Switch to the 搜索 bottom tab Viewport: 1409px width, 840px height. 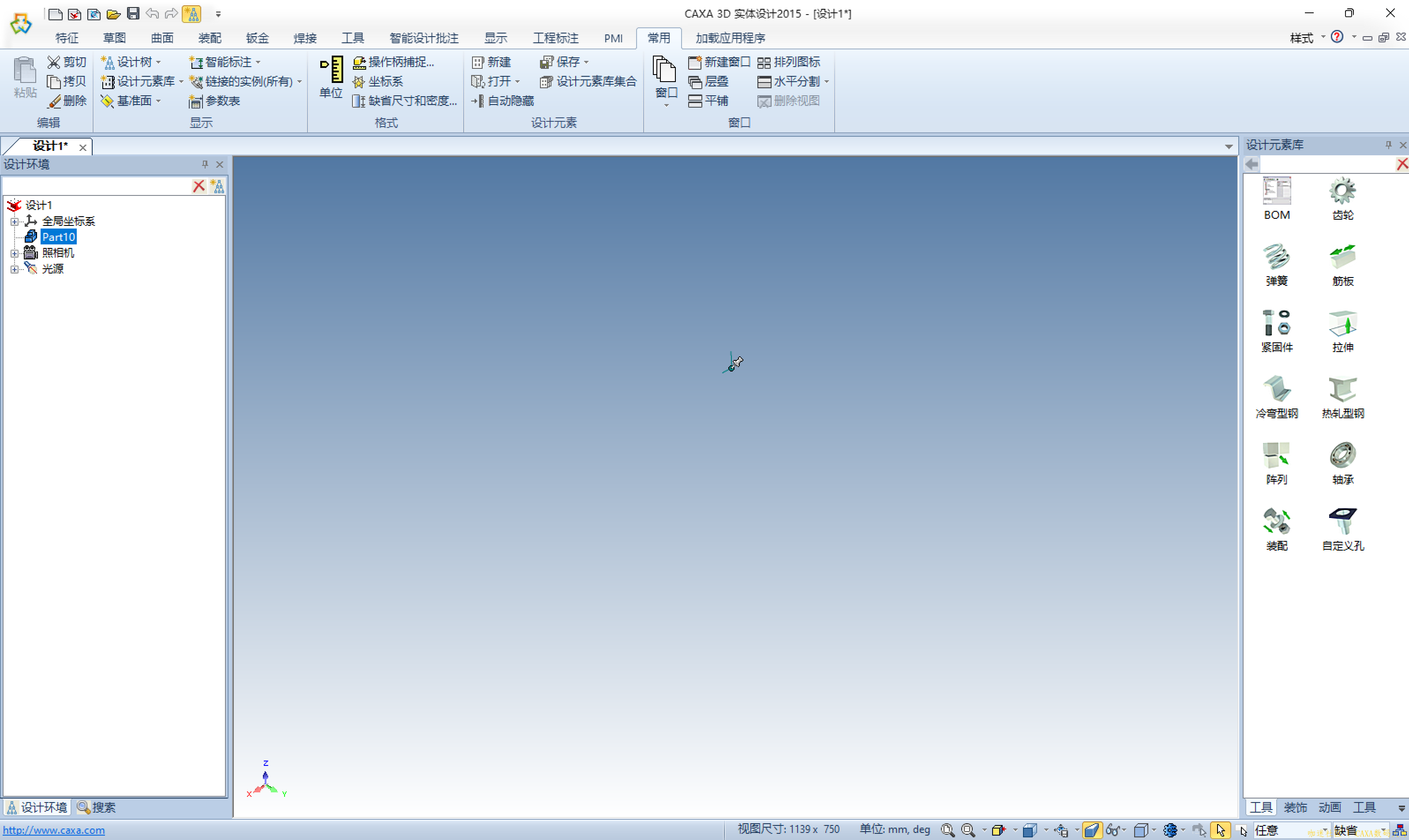[x=97, y=807]
